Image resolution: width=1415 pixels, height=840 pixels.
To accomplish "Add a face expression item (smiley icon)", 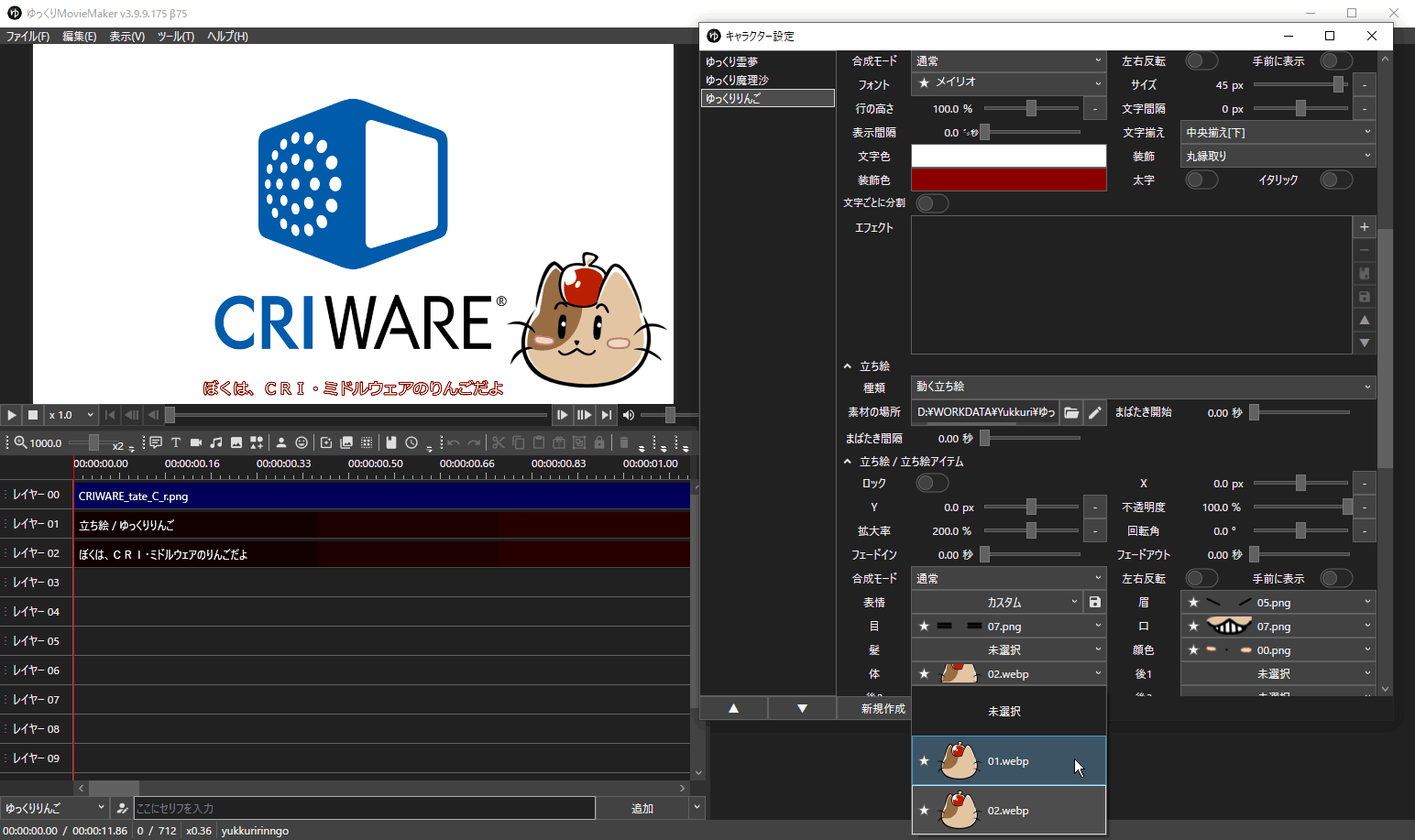I will [x=302, y=442].
